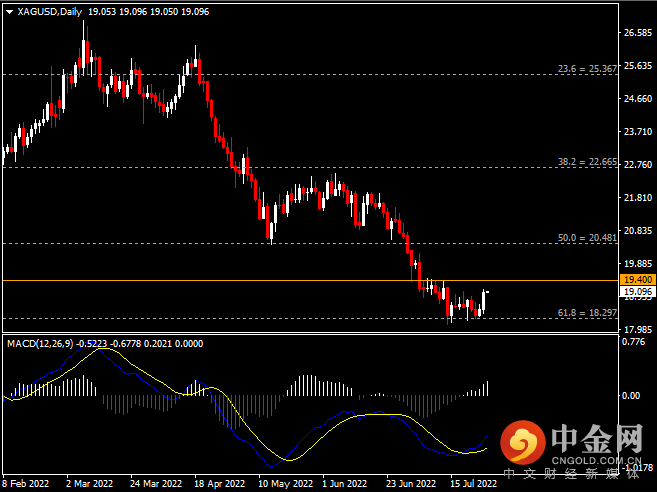The width and height of the screenshot is (657, 492).
Task: Click the XAGUSD,Daily chart title
Action: click(49, 12)
